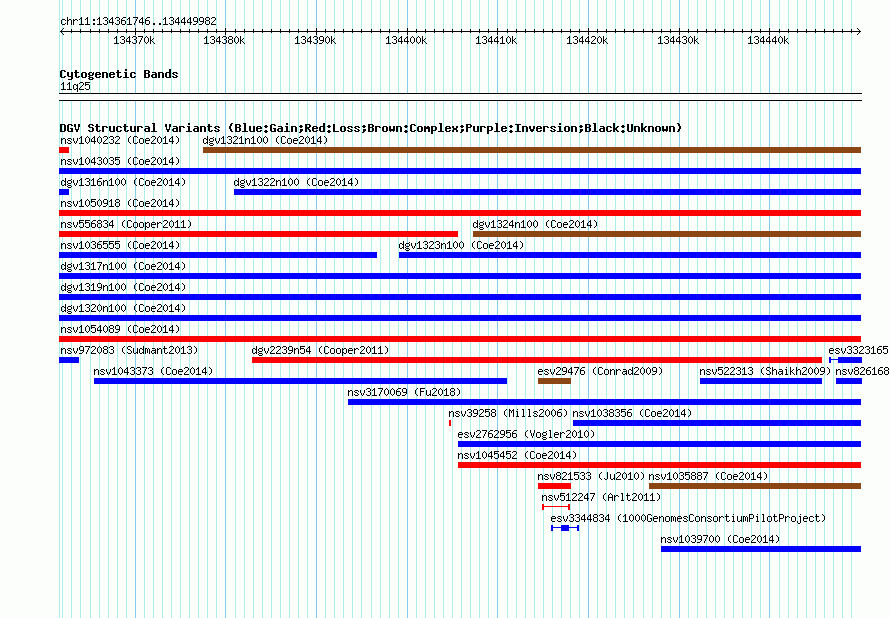890x618 pixels.
Task: Open nsv821533 (Ju2010) label
Action: (591, 476)
